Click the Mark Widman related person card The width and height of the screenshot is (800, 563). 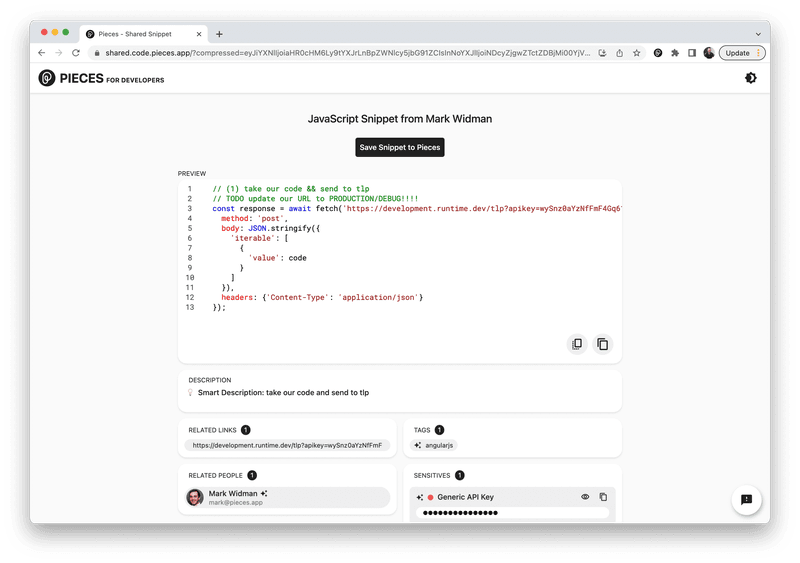(287, 497)
